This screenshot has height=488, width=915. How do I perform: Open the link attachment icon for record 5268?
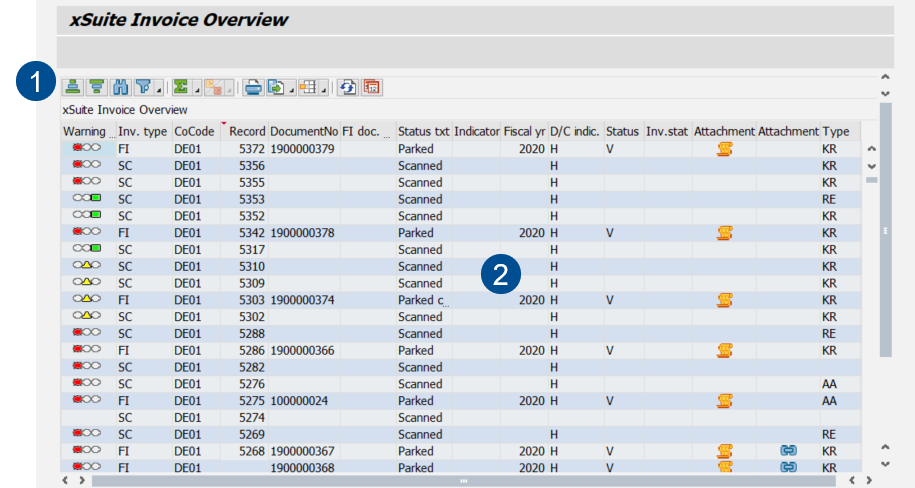click(788, 451)
